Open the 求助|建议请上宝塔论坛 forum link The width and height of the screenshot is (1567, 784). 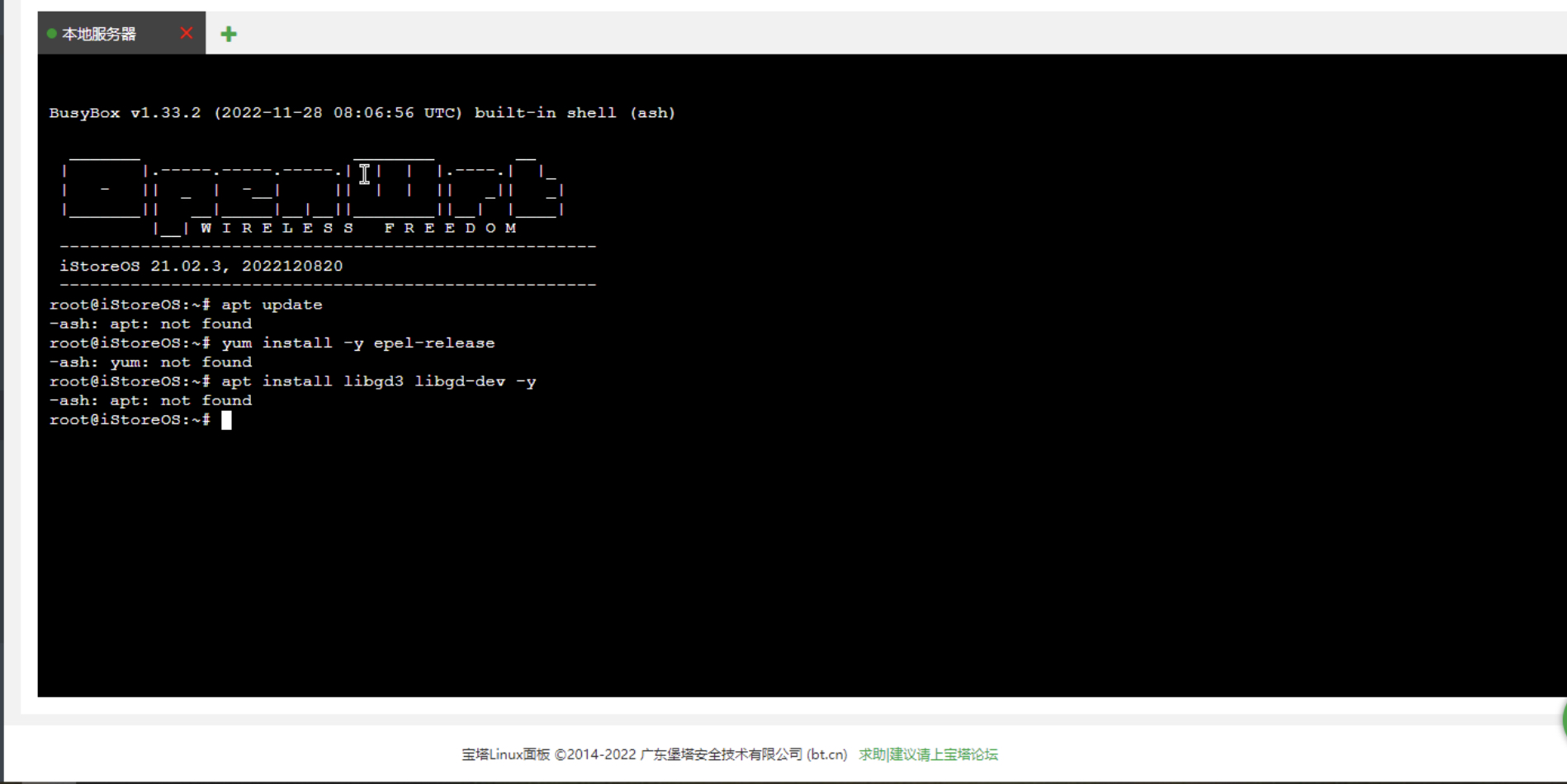pyautogui.click(x=928, y=754)
